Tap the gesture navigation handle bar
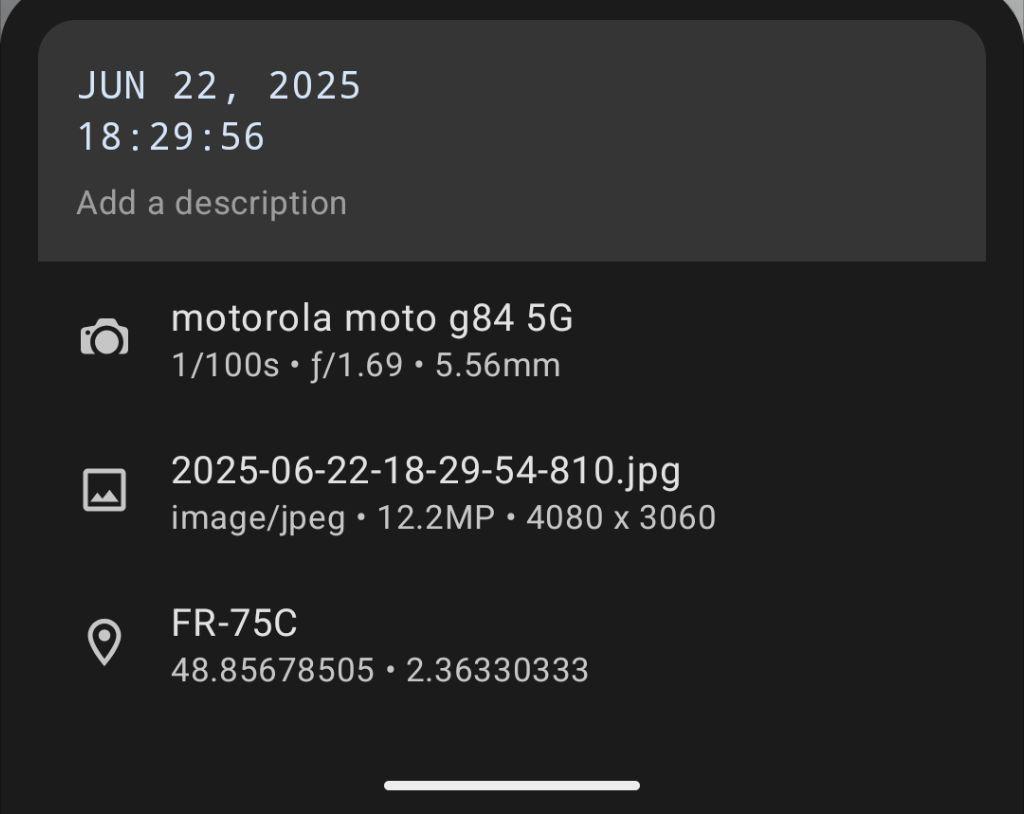1024x814 pixels. click(512, 785)
